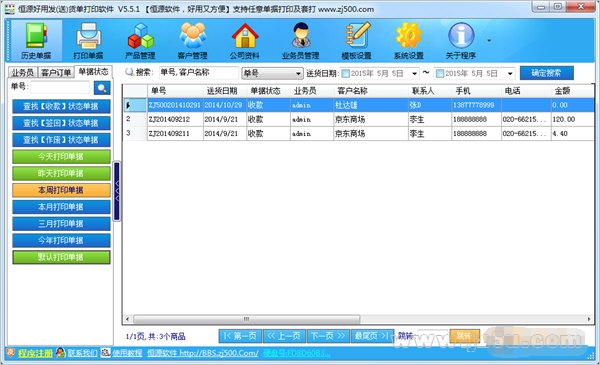Image resolution: width=600 pixels, height=365 pixels.
Task: Click the horizontal scrollbar thumb
Action: (x=246, y=319)
